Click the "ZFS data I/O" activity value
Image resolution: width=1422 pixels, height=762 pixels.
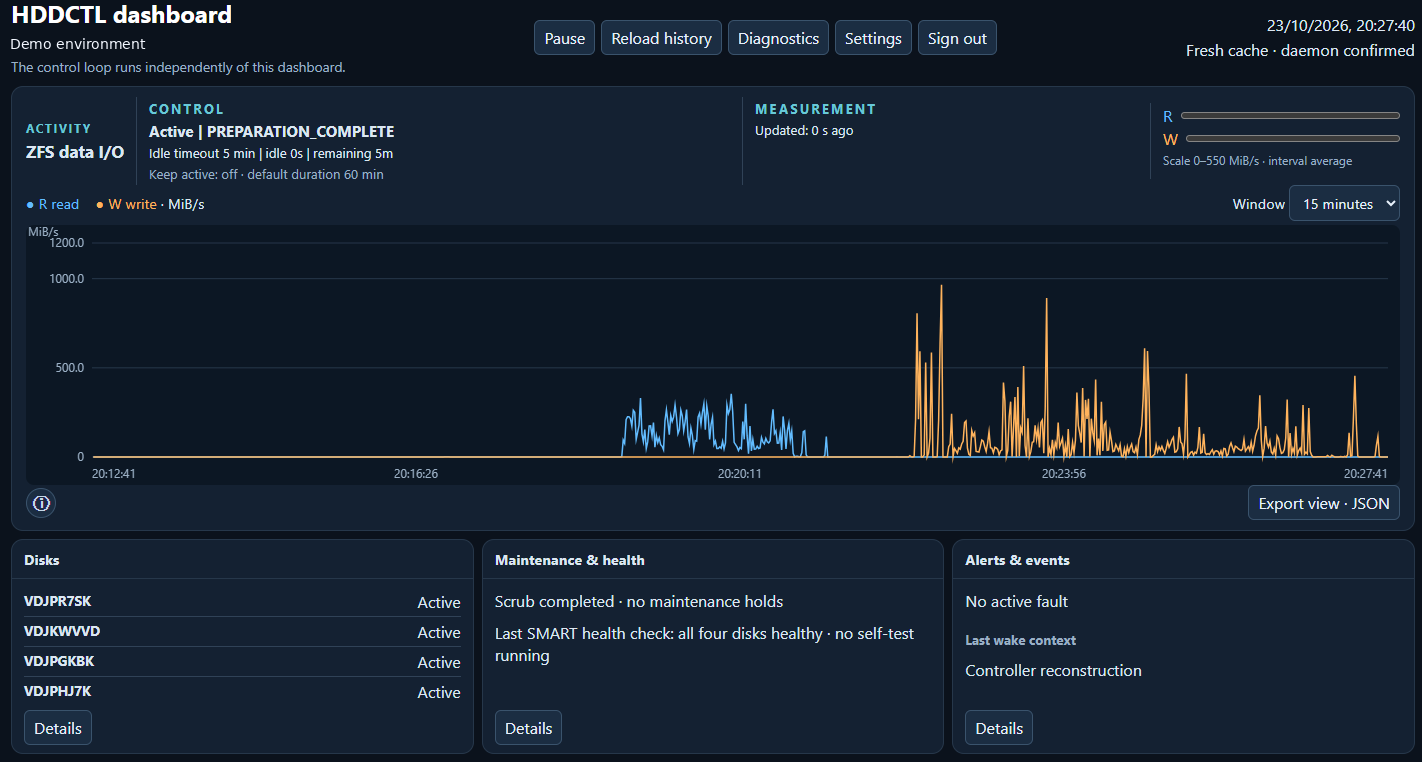tap(75, 152)
